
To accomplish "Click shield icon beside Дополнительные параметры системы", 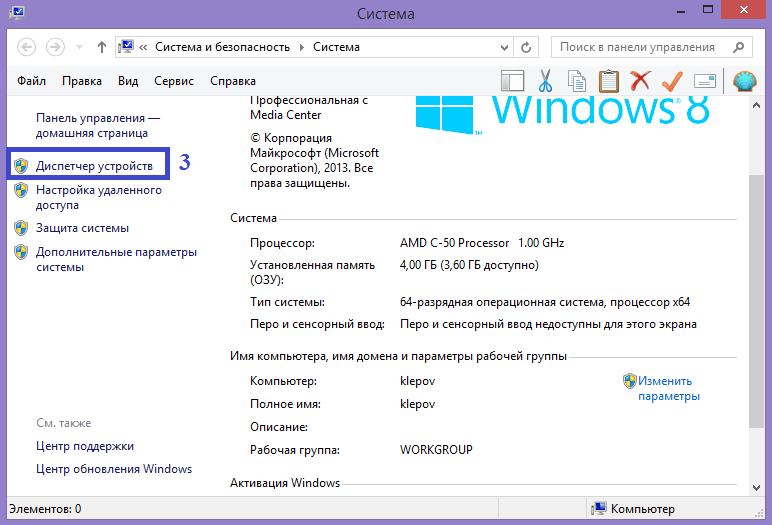I will [x=21, y=252].
